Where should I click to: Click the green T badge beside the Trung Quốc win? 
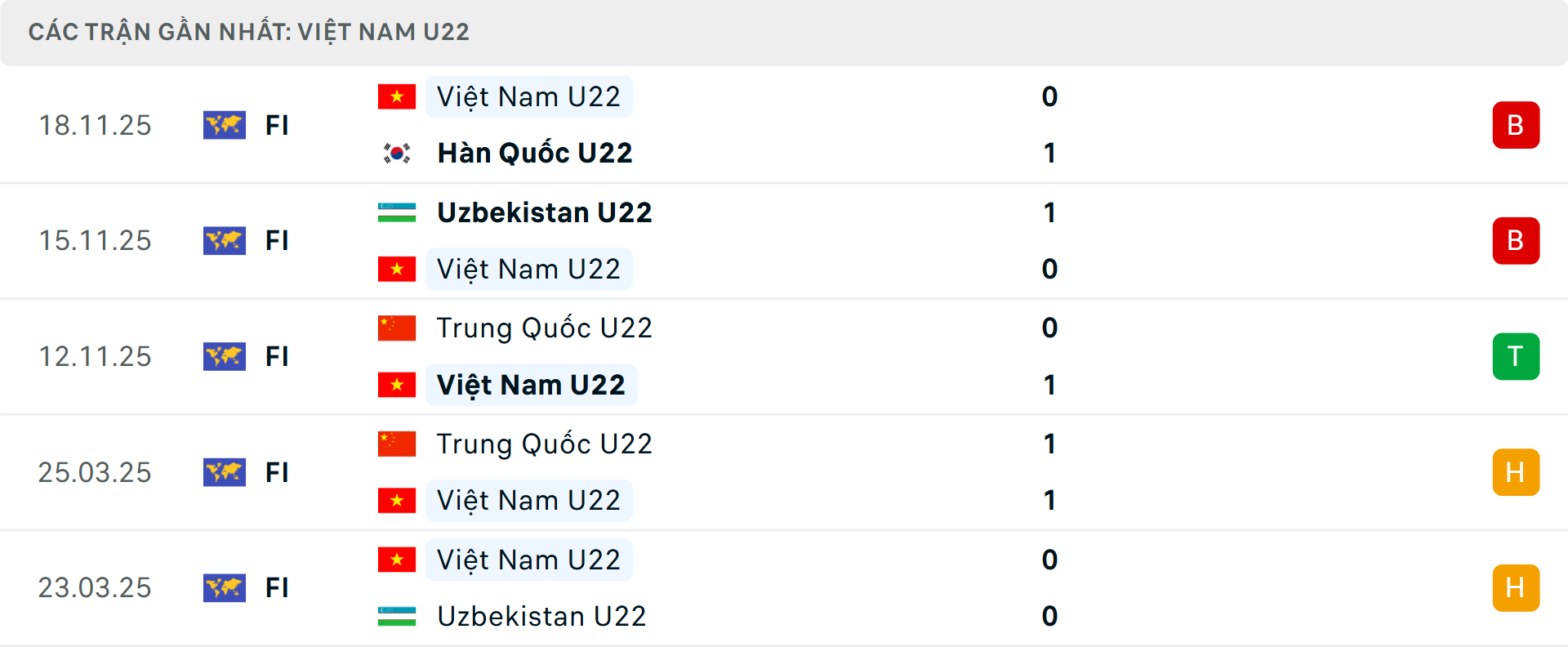click(x=1516, y=356)
